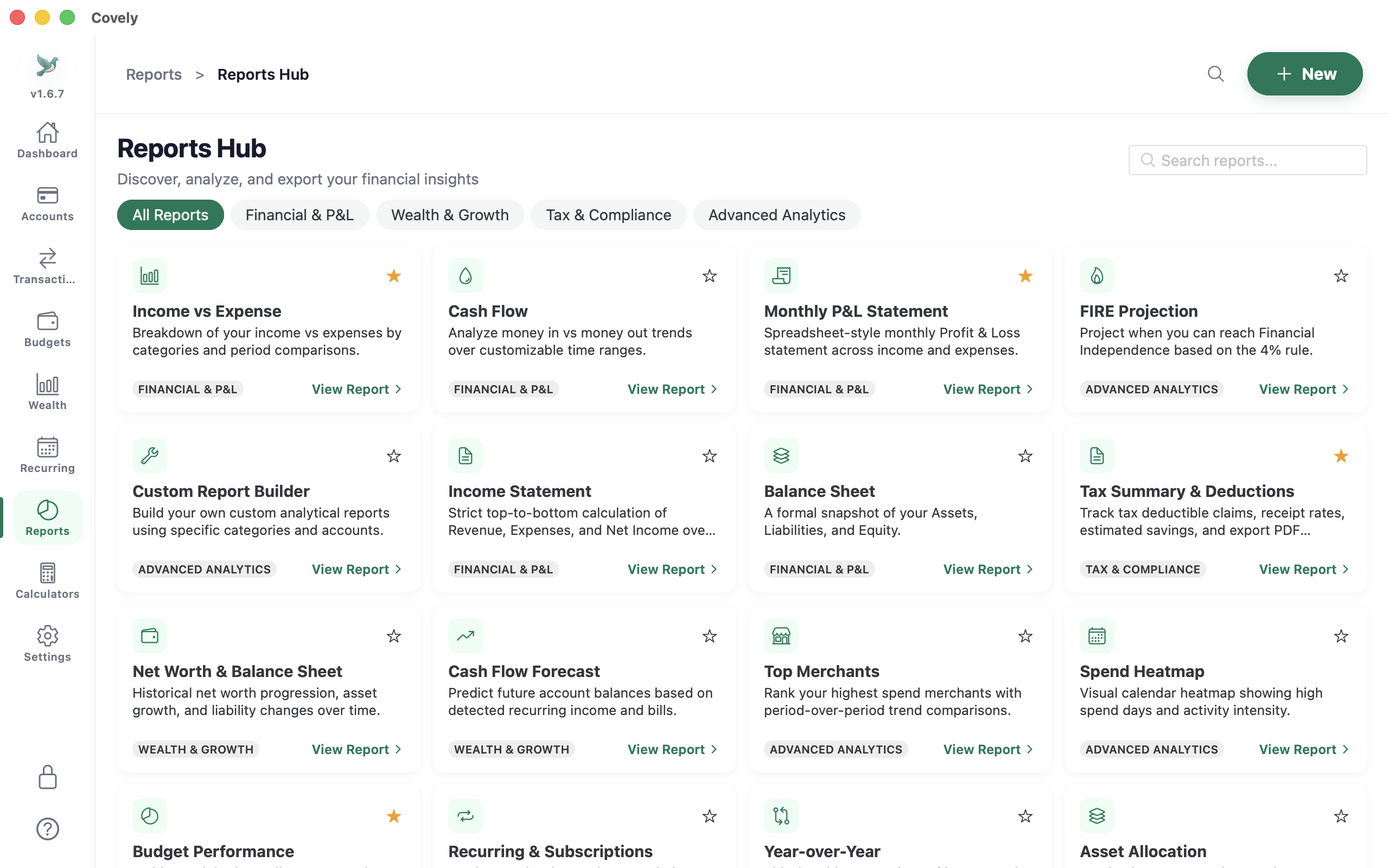
Task: Open the help question-mark icon
Action: (47, 829)
